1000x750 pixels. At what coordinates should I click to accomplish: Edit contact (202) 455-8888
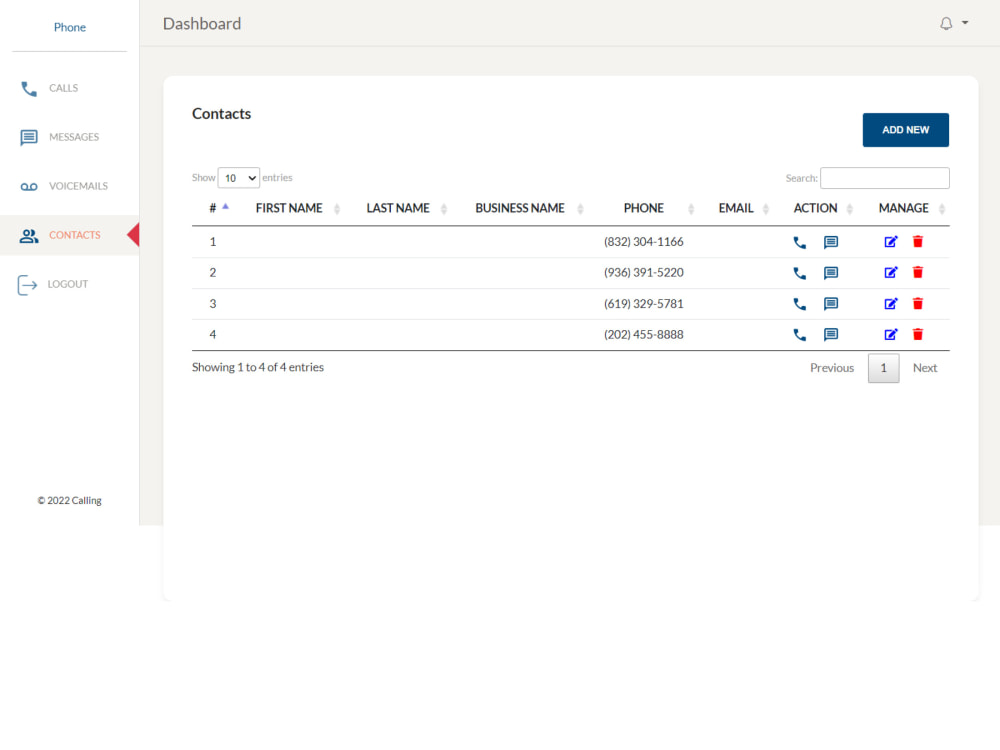(x=891, y=334)
